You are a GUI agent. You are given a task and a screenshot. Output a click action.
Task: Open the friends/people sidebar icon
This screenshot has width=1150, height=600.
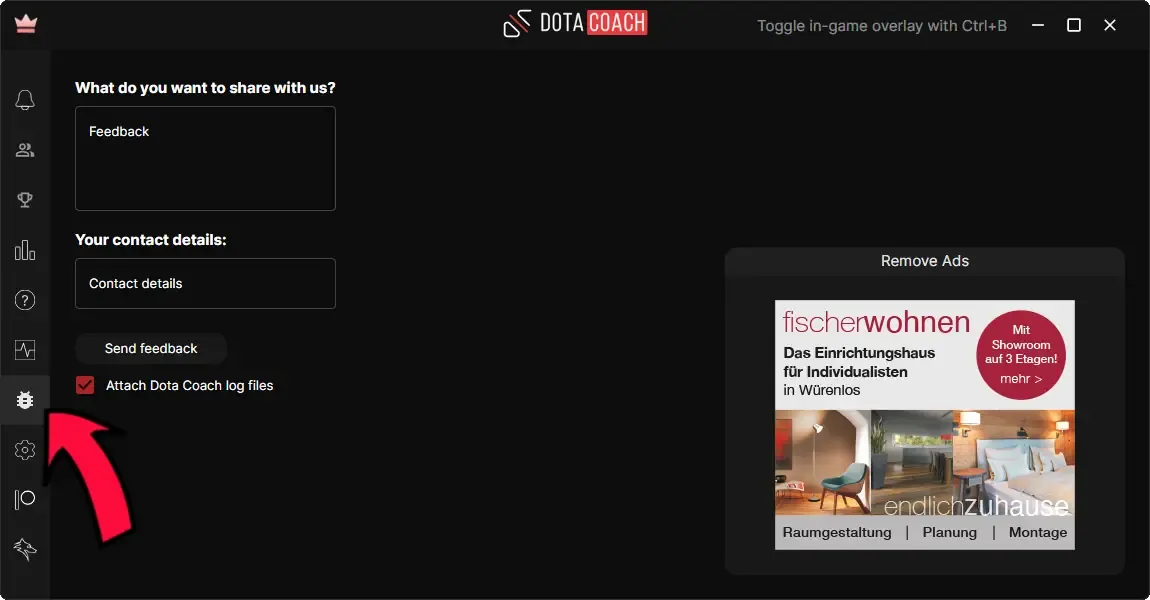point(25,150)
